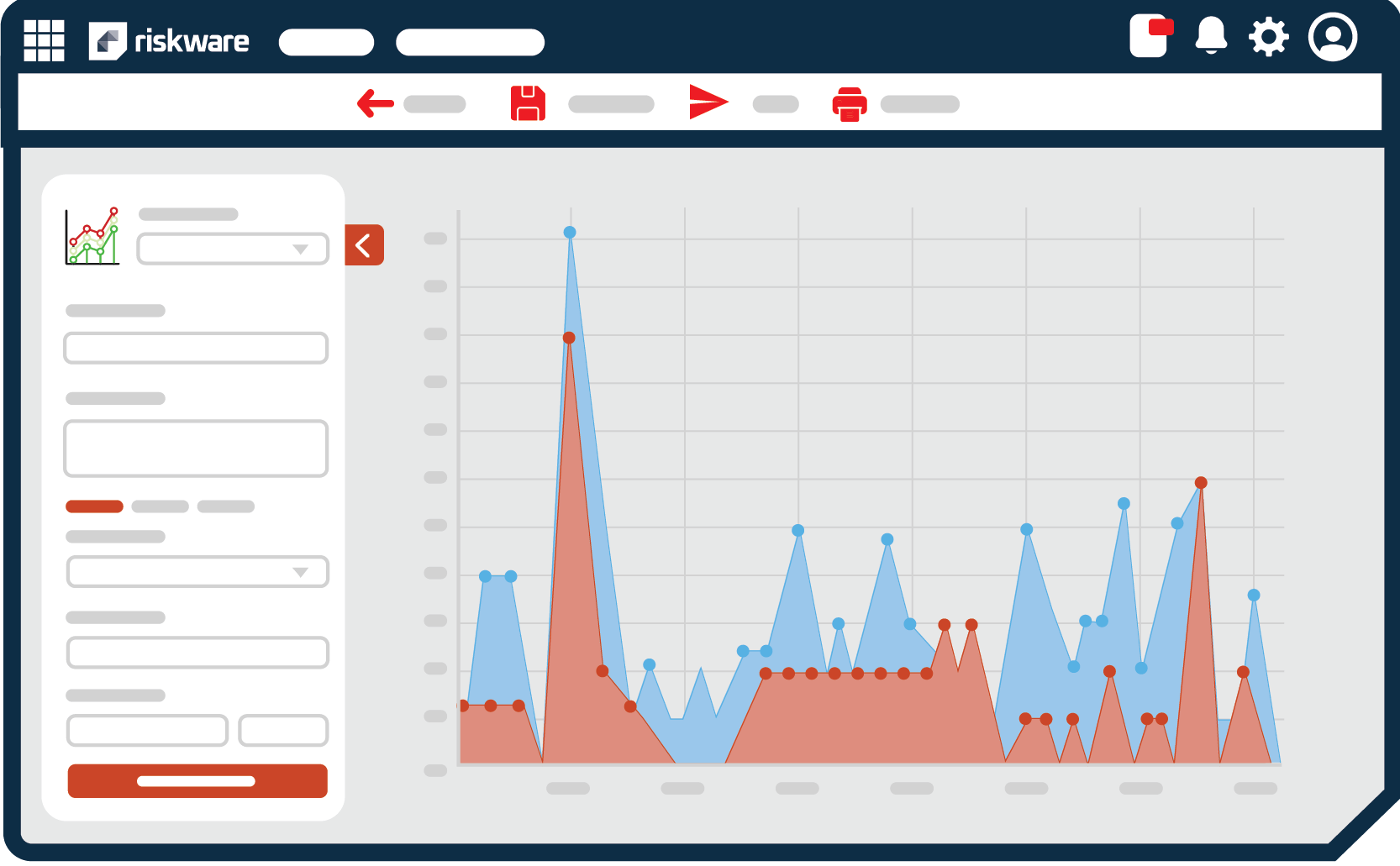Image resolution: width=1400 pixels, height=866 pixels.
Task: Open notifications via the bell icon
Action: point(1211,37)
